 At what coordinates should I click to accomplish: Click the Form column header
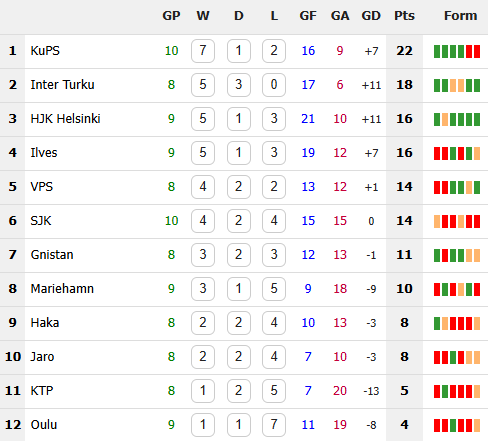[460, 16]
